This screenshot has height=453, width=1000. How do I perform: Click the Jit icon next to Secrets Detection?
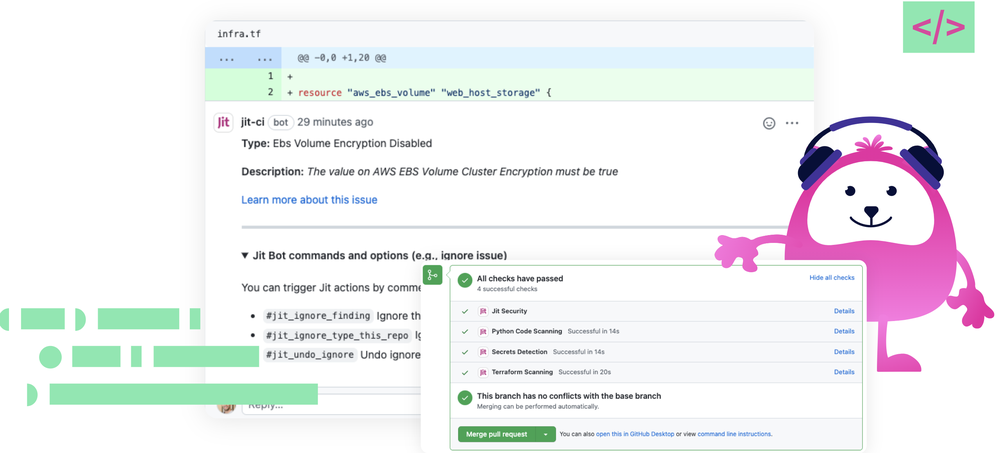pyautogui.click(x=483, y=352)
